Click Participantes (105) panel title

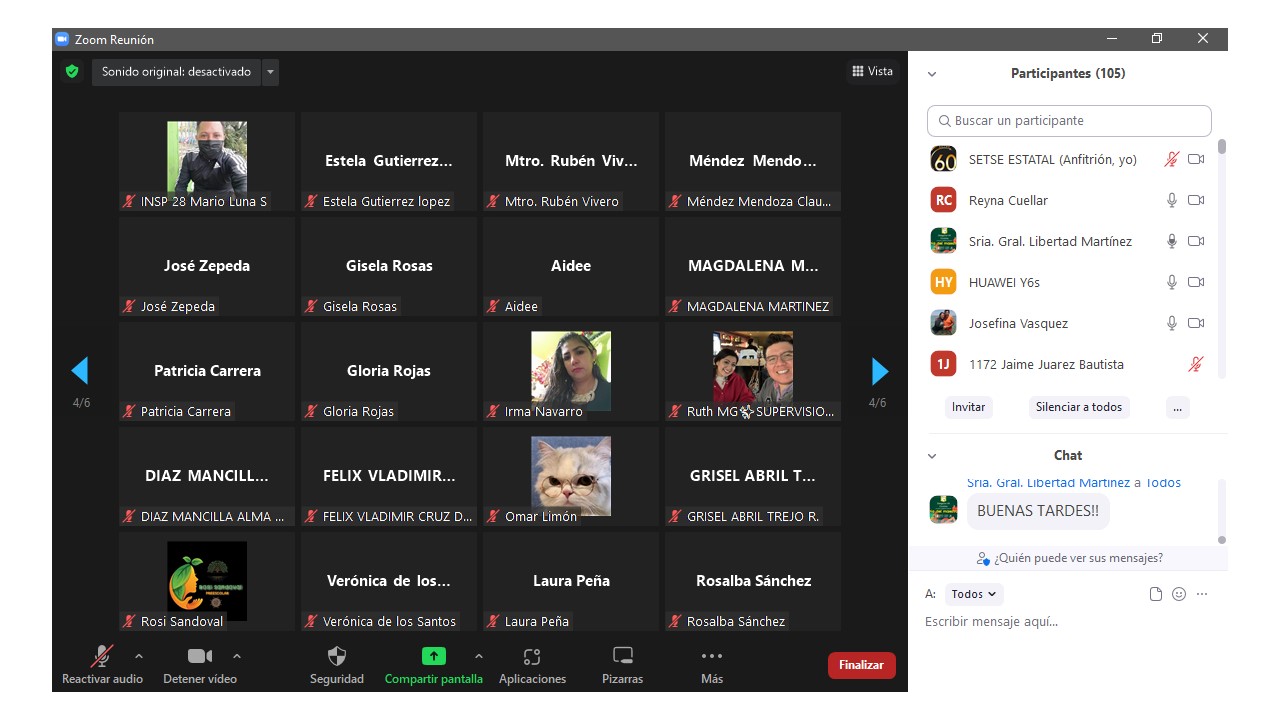point(1068,74)
